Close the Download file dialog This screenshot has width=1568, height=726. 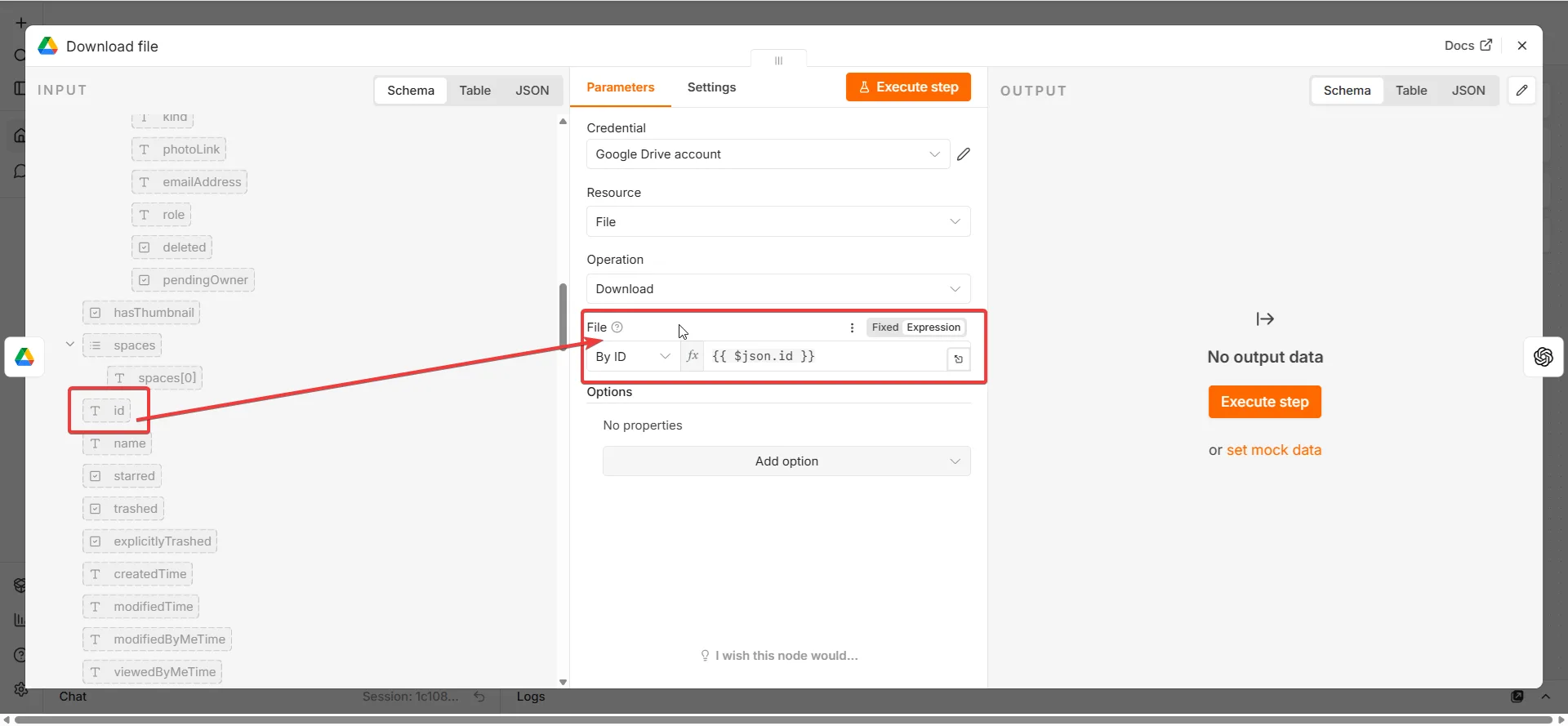click(1522, 46)
